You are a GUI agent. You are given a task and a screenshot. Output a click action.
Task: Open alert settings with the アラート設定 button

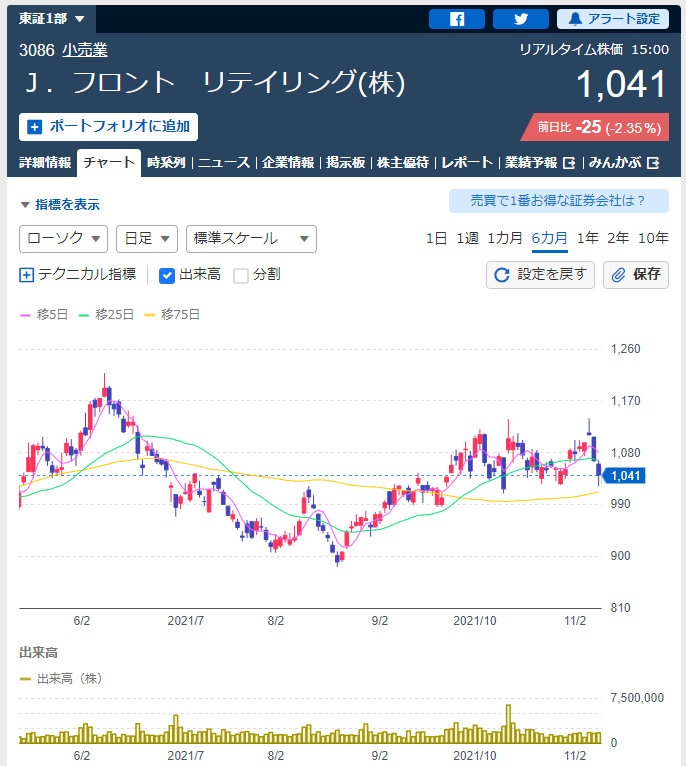[x=613, y=19]
